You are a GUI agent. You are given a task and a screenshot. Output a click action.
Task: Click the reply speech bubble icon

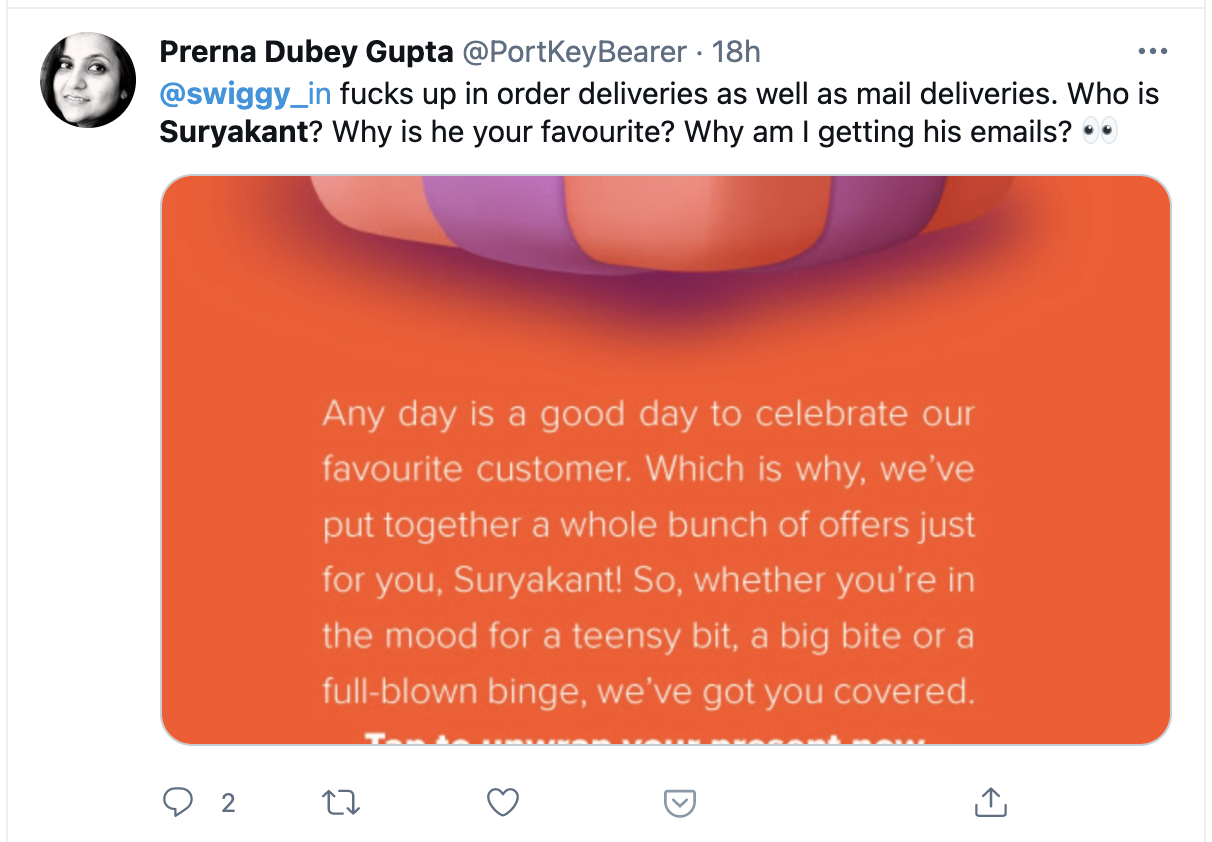pyautogui.click(x=178, y=802)
